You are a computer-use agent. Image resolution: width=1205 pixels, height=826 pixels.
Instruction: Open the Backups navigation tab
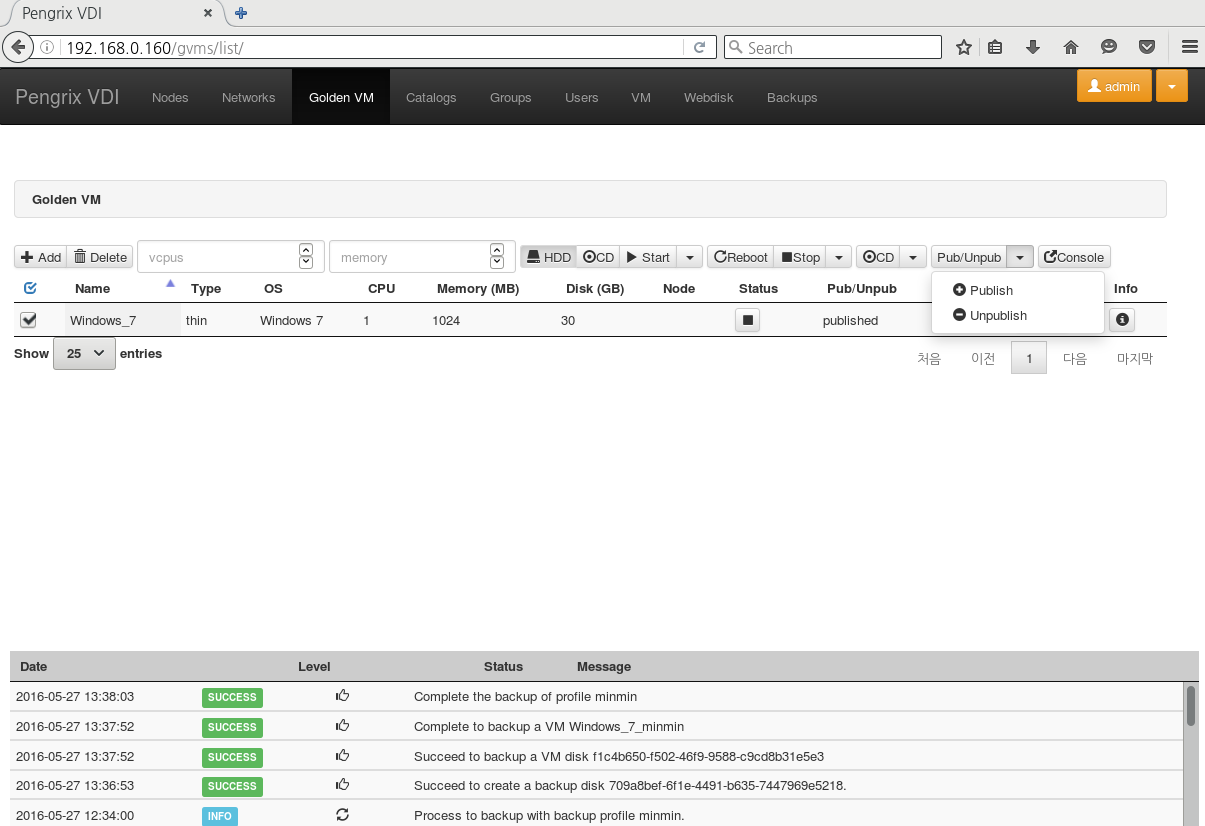coord(792,97)
